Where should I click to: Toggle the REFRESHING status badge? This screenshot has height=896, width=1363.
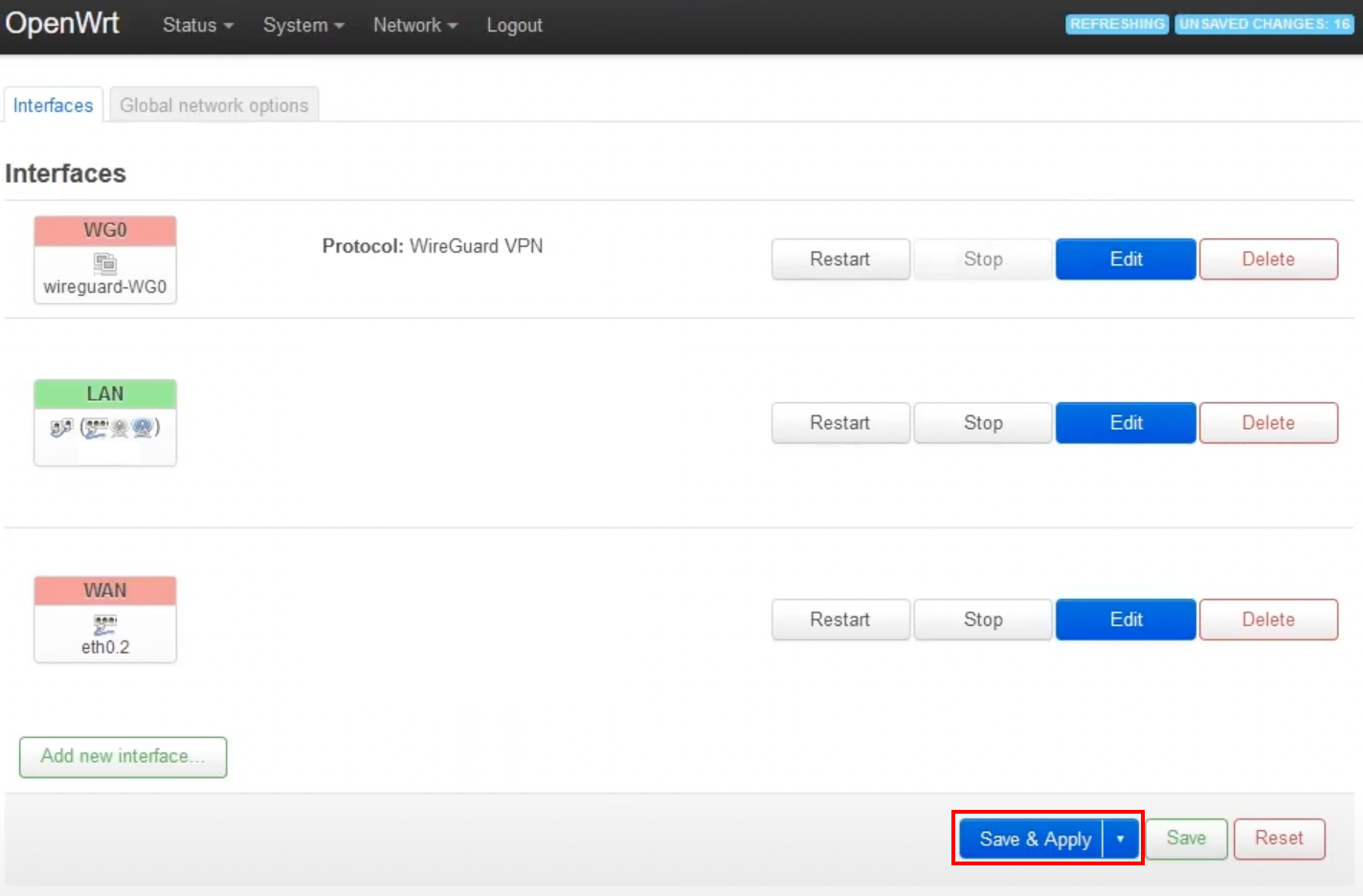coord(1116,24)
